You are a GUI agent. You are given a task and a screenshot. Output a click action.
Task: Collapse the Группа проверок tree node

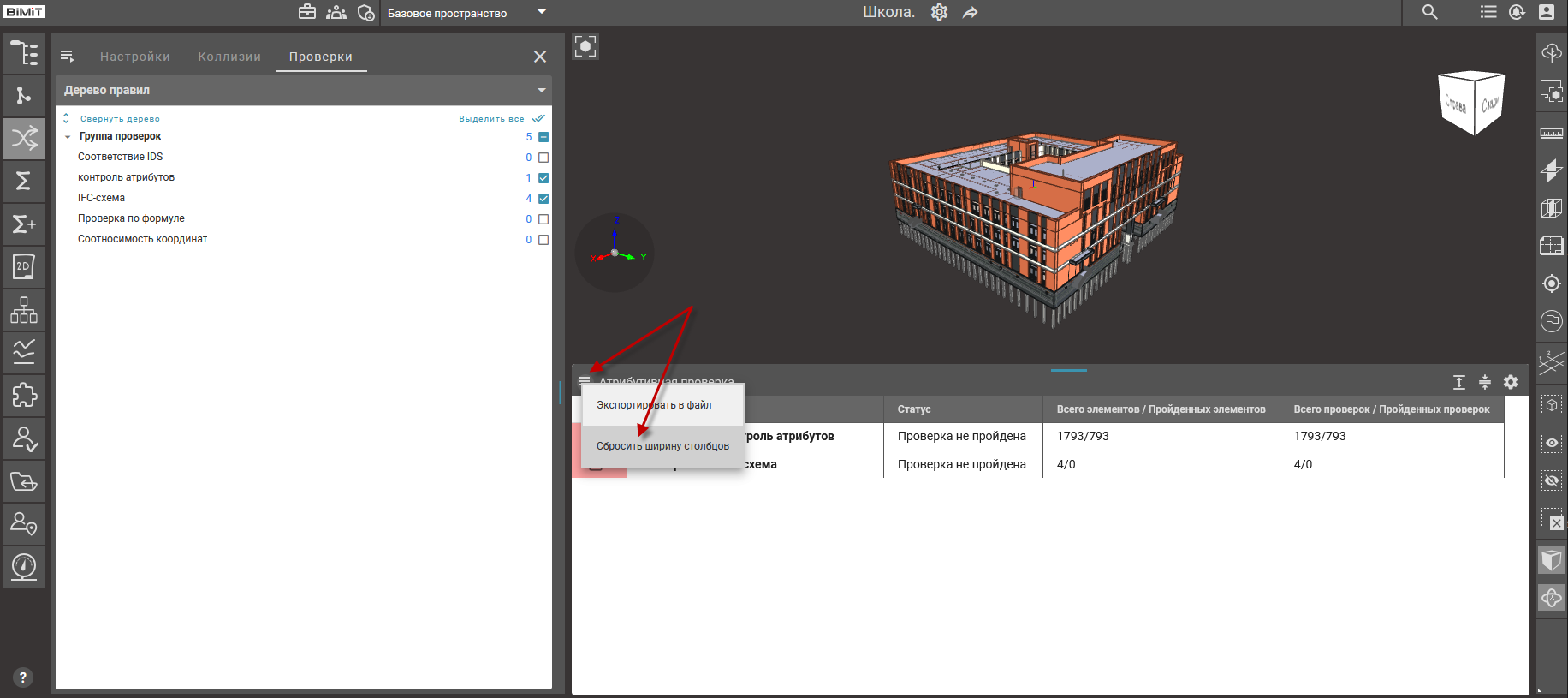(x=68, y=137)
